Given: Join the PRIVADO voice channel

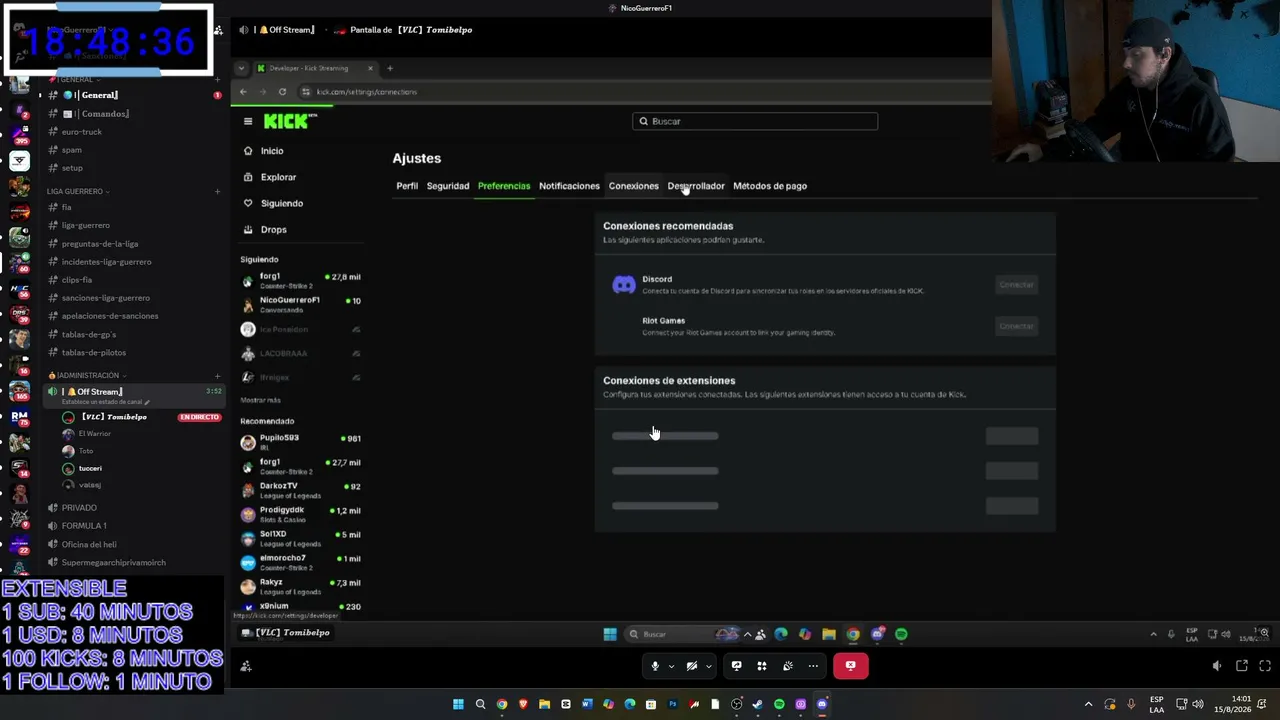Looking at the screenshot, I should tap(79, 508).
